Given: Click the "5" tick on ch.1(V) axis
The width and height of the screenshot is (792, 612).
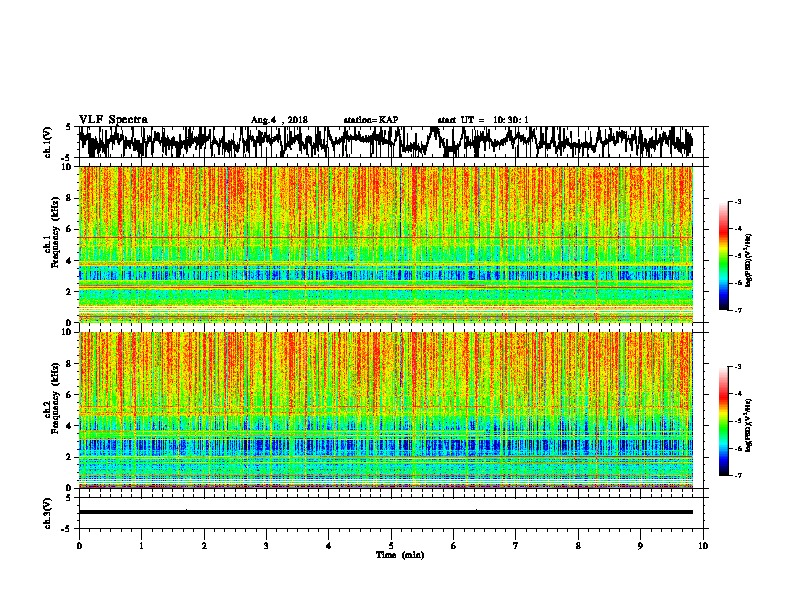Looking at the screenshot, I should (x=68, y=127).
